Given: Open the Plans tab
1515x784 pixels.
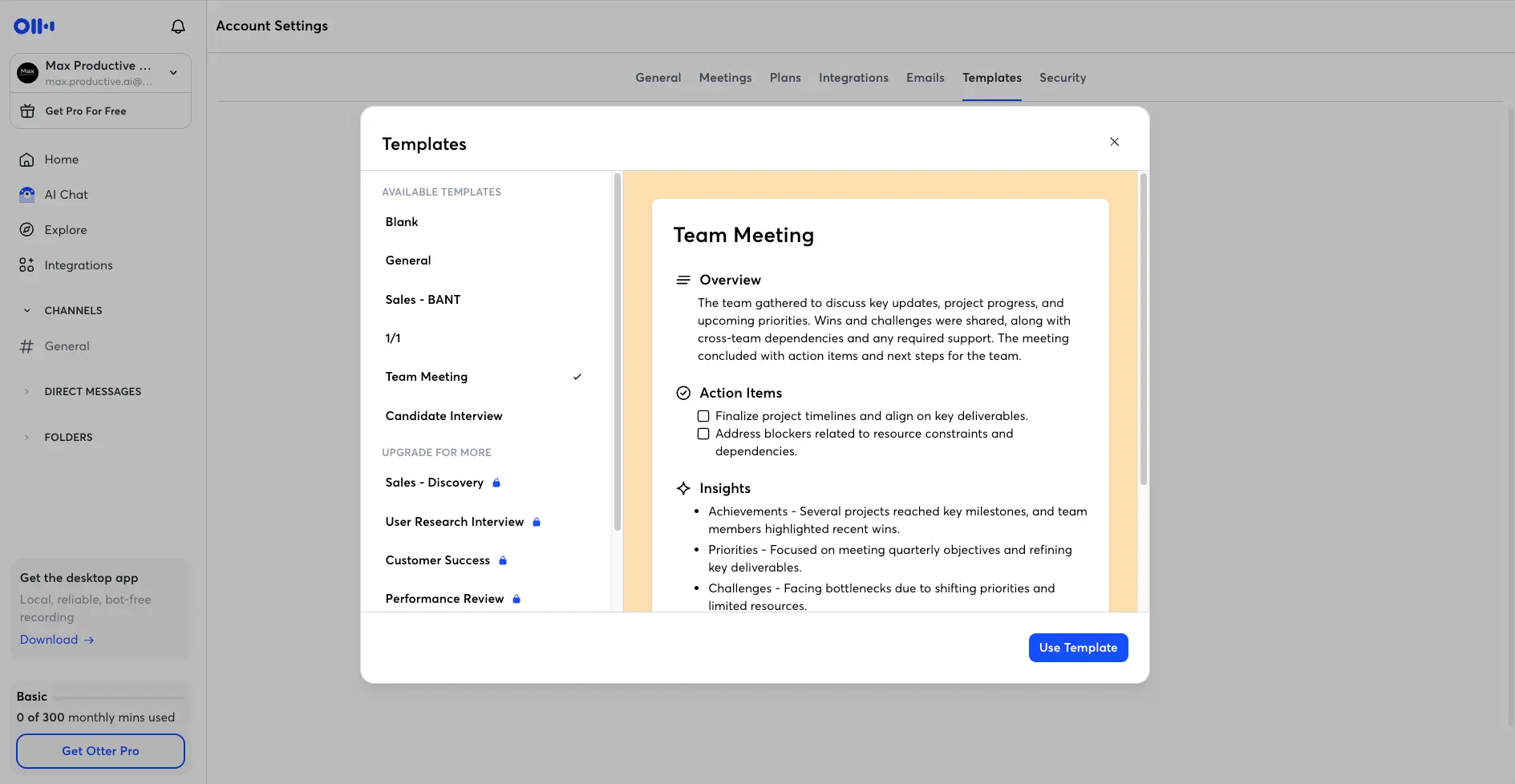Looking at the screenshot, I should (785, 78).
